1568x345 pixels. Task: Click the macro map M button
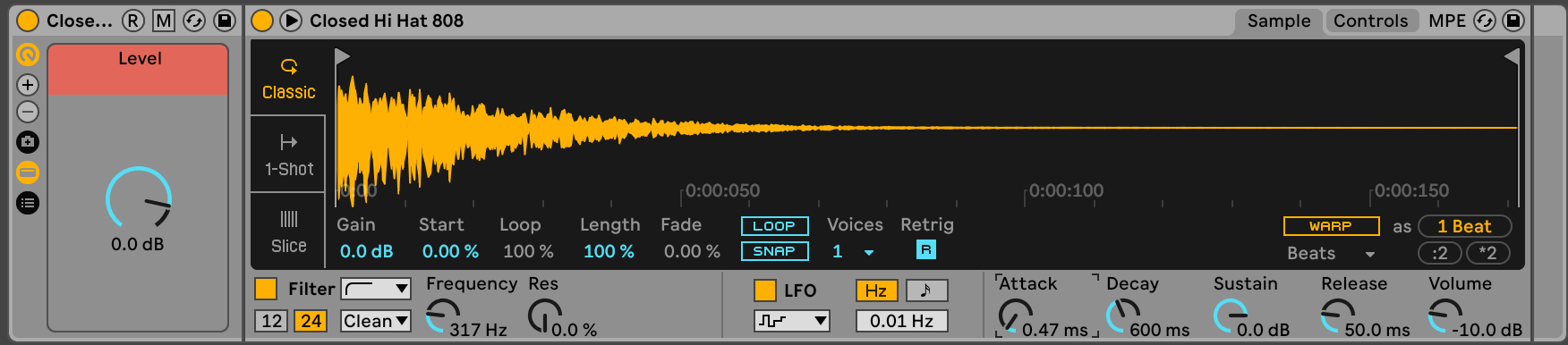click(163, 21)
